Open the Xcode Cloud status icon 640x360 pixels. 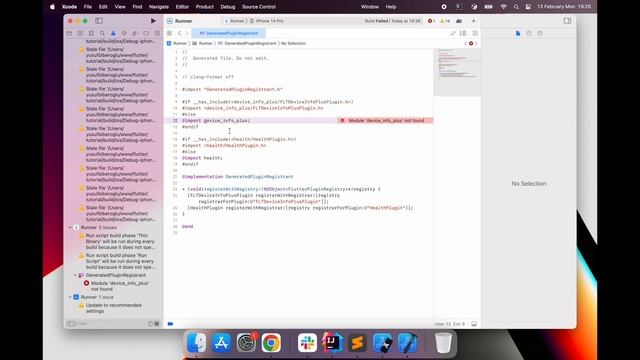pos(459,21)
